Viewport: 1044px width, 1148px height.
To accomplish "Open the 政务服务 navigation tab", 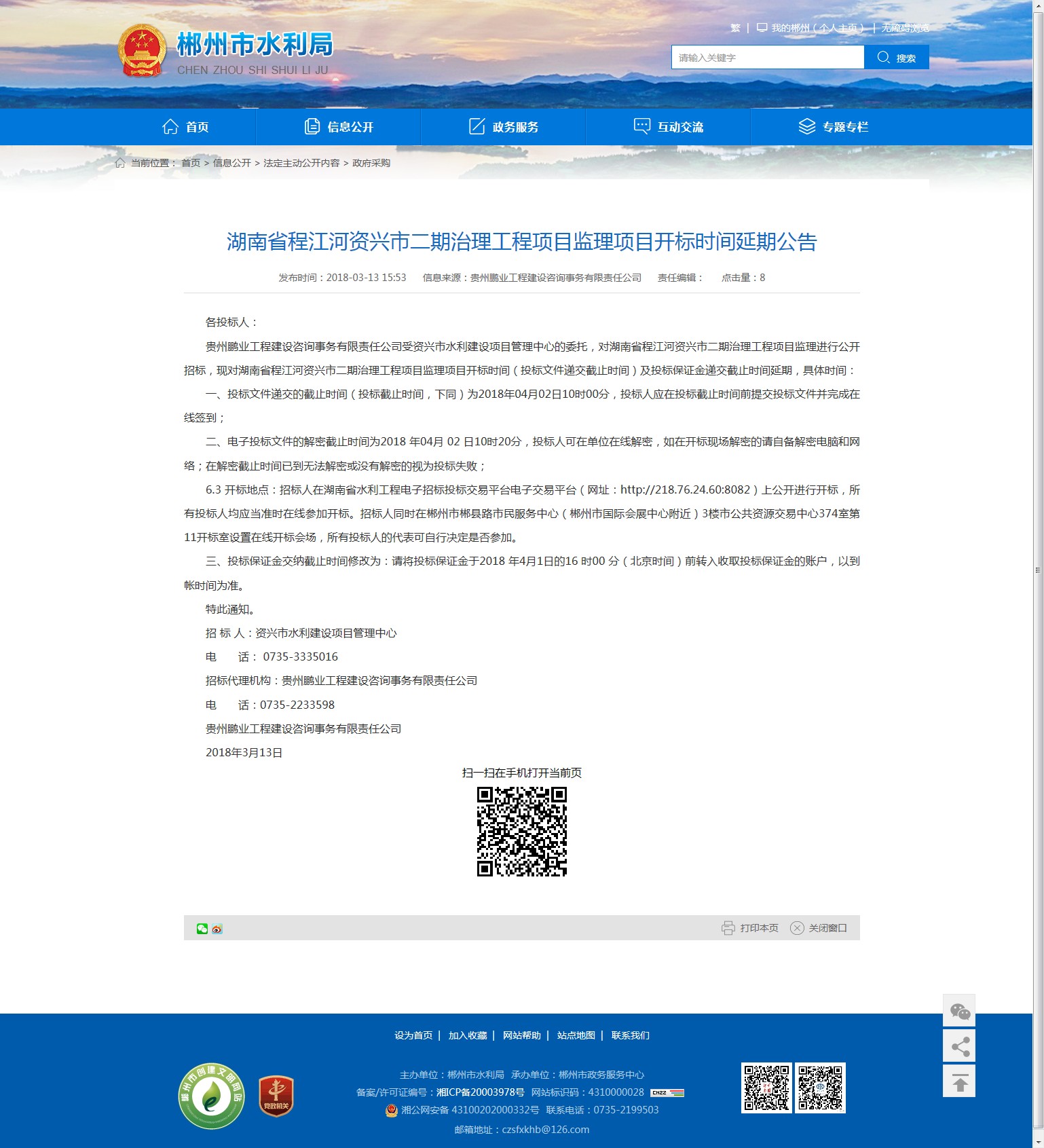I will click(504, 127).
